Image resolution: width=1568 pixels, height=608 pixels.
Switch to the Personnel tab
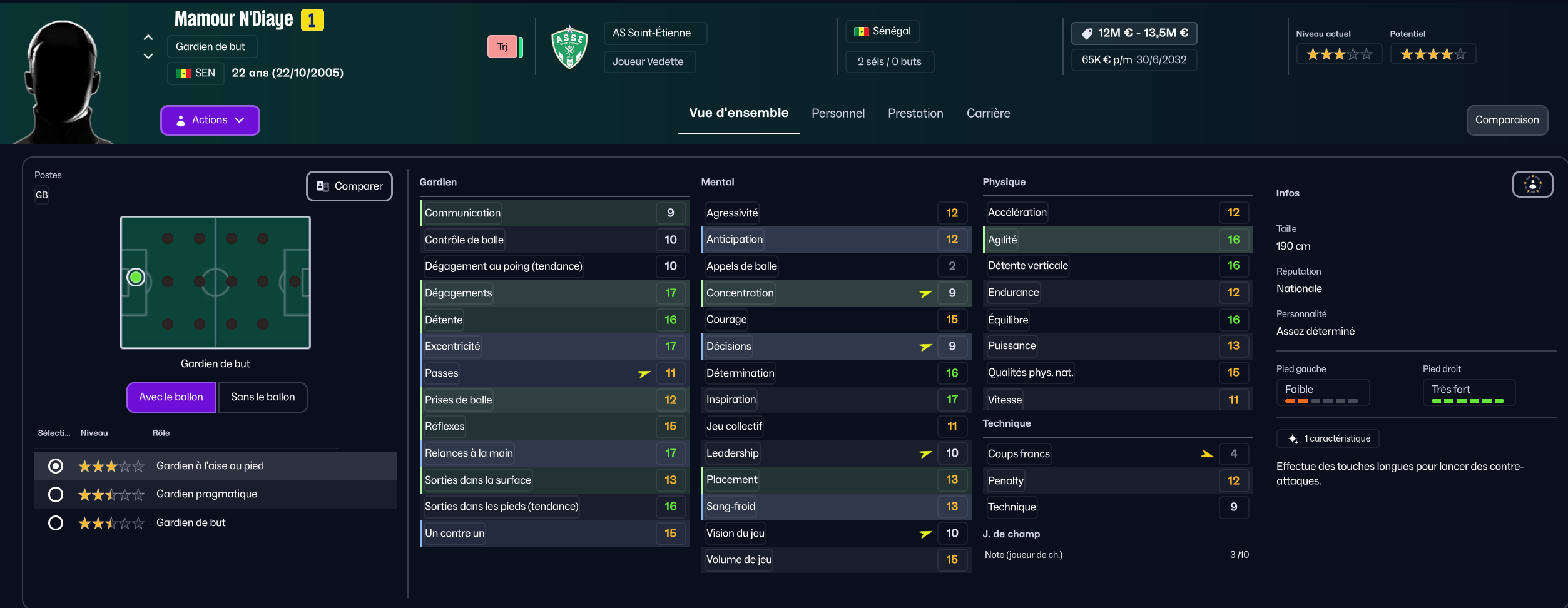click(x=838, y=113)
